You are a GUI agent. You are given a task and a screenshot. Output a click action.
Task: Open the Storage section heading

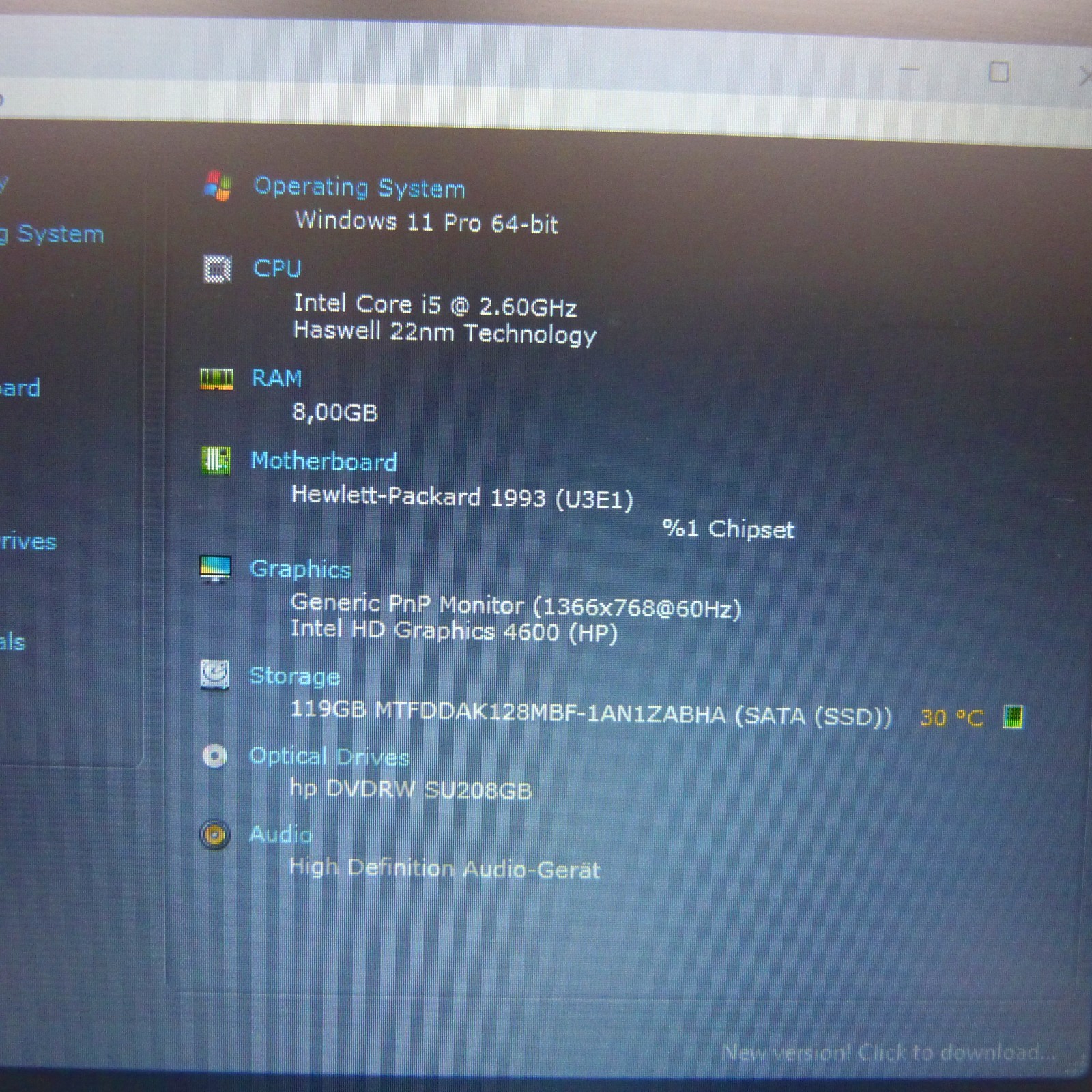coord(294,676)
